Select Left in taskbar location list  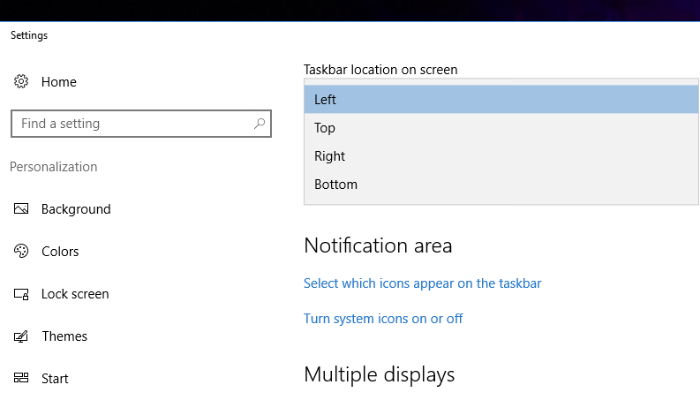(501, 100)
